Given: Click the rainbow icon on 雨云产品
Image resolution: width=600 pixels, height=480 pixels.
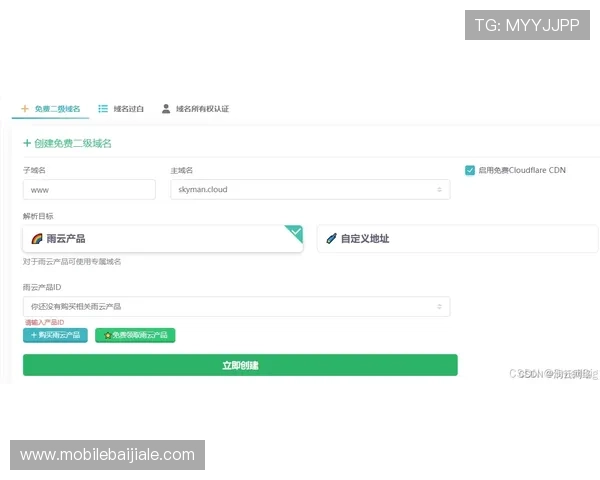Looking at the screenshot, I should (37, 239).
